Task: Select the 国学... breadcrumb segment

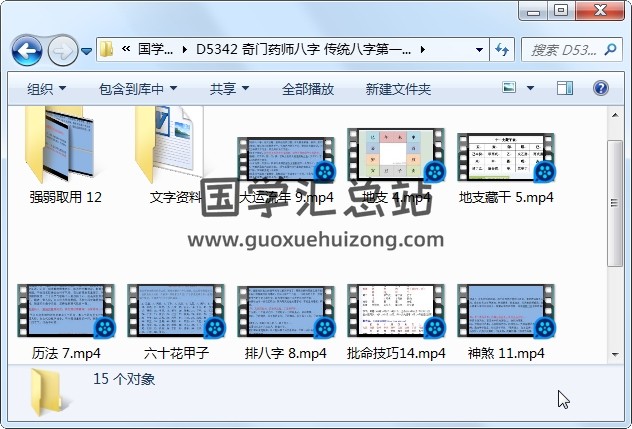Action: coord(156,49)
